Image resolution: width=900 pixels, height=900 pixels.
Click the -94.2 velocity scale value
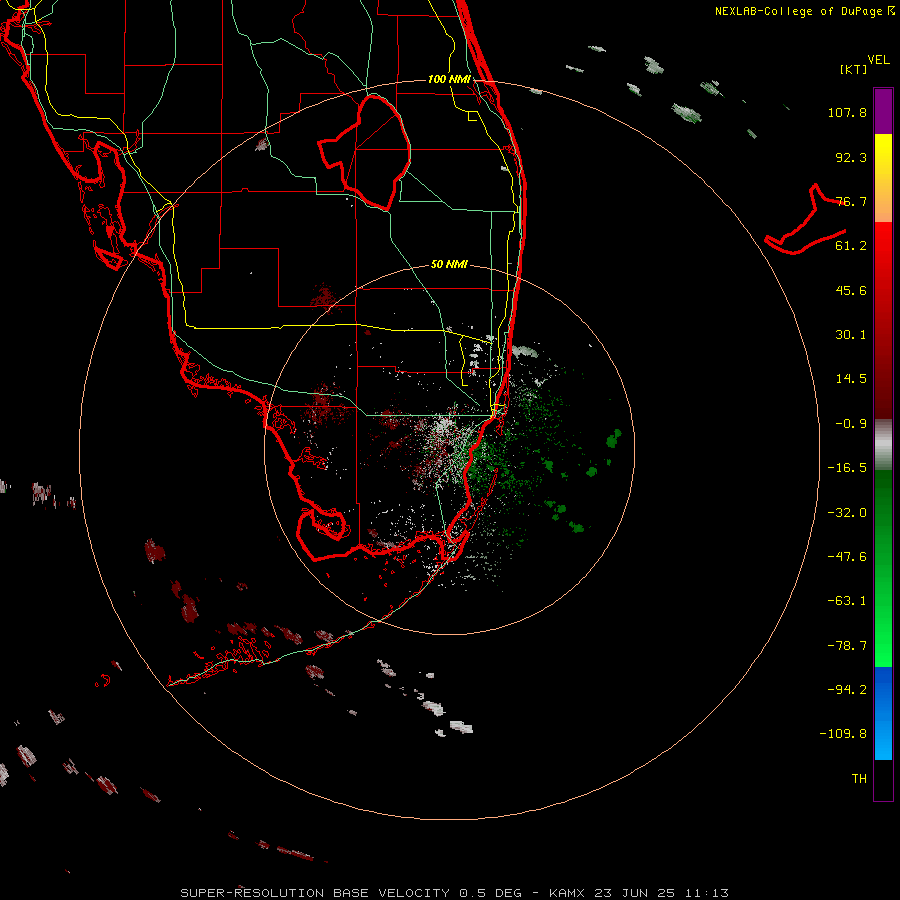point(847,689)
